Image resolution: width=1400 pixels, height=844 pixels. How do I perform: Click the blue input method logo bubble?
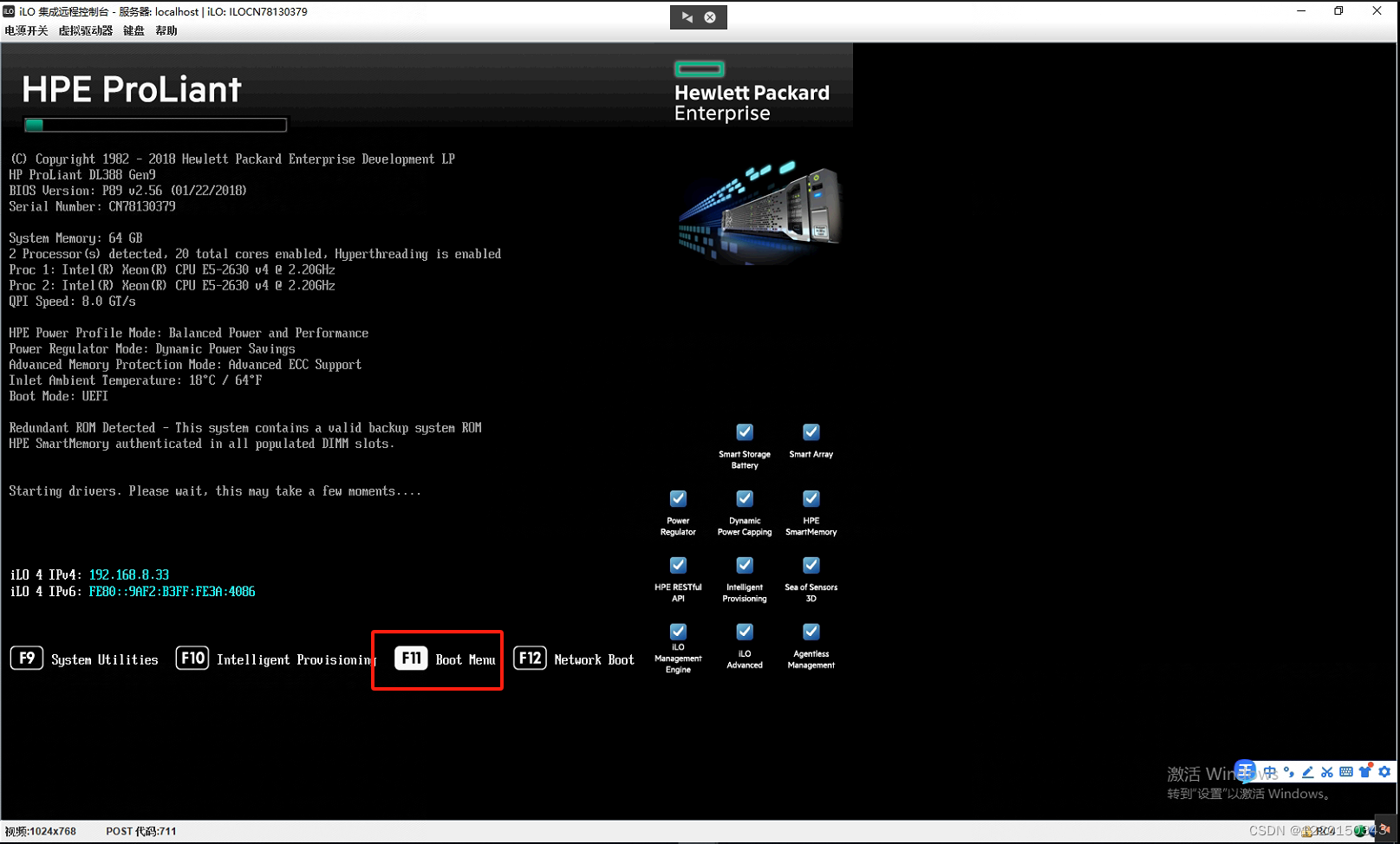coord(1245,770)
